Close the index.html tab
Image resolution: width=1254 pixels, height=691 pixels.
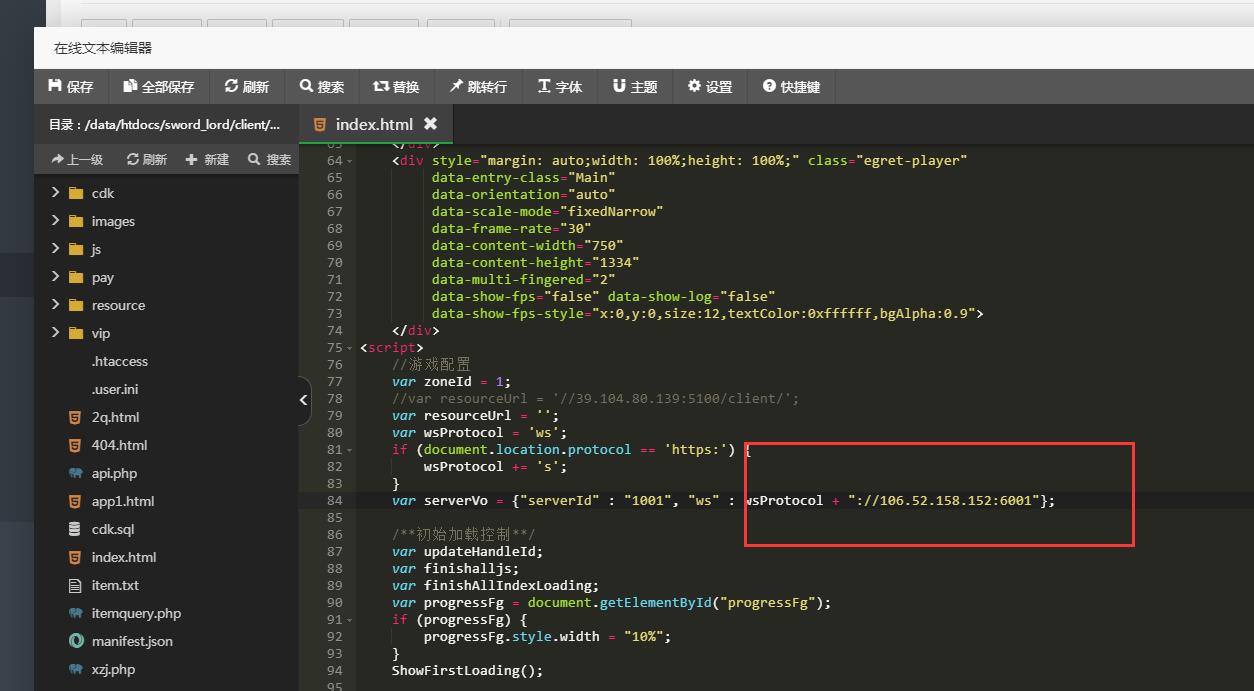[431, 124]
